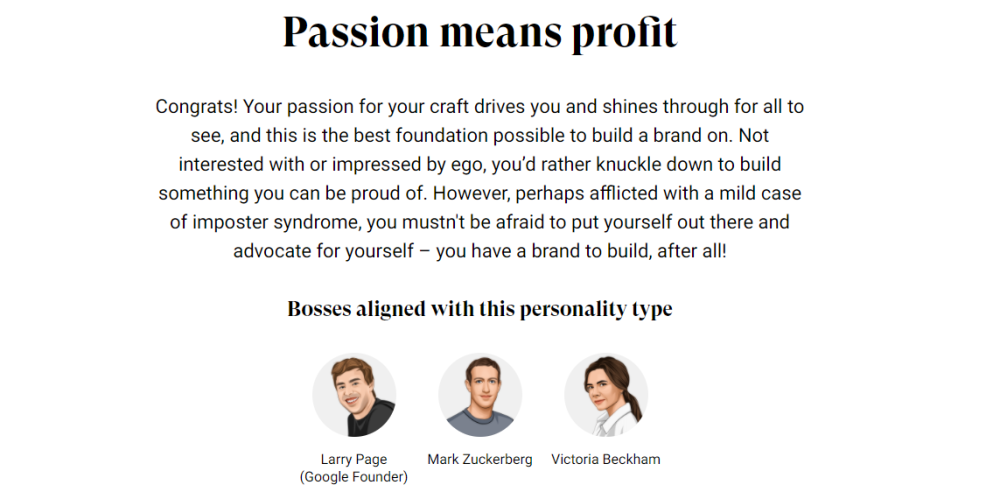
Task: Click the word 'Bosses' in the subheading
Action: click(x=319, y=308)
